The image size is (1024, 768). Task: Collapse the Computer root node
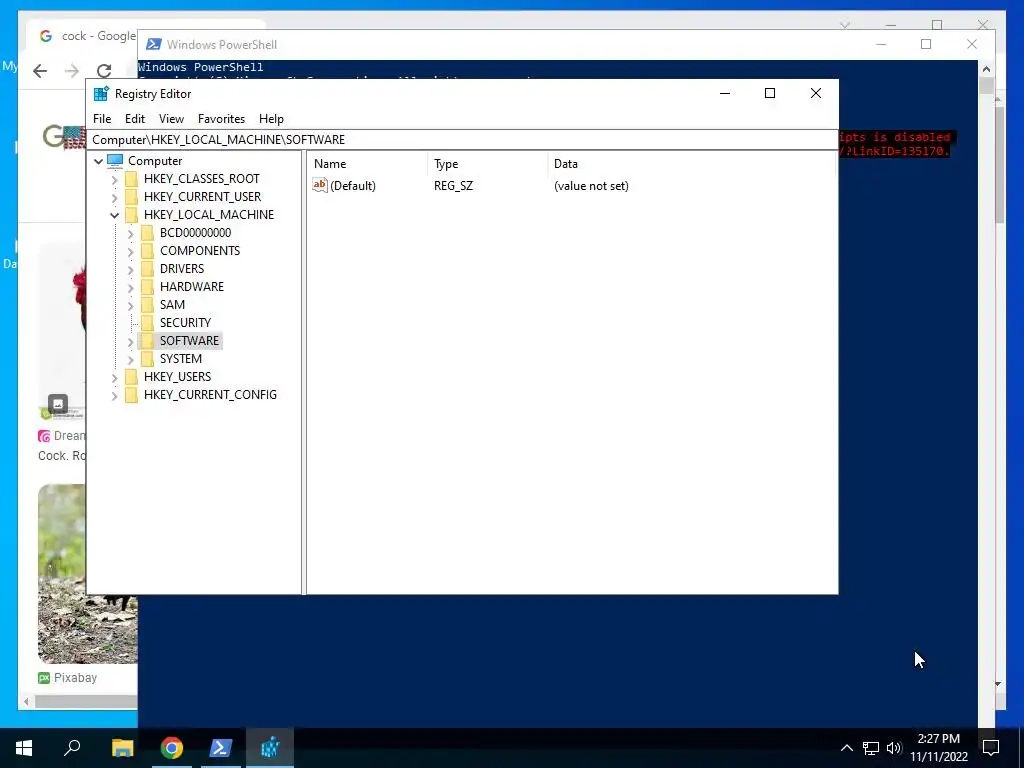(x=99, y=161)
